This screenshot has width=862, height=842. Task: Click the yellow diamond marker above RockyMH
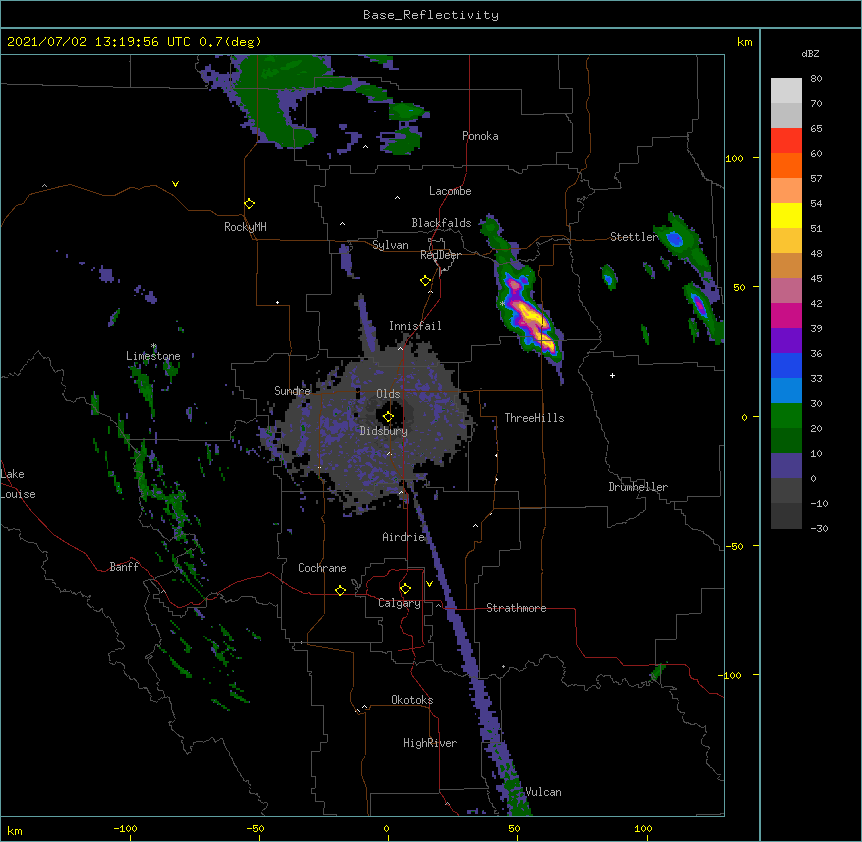(249, 204)
